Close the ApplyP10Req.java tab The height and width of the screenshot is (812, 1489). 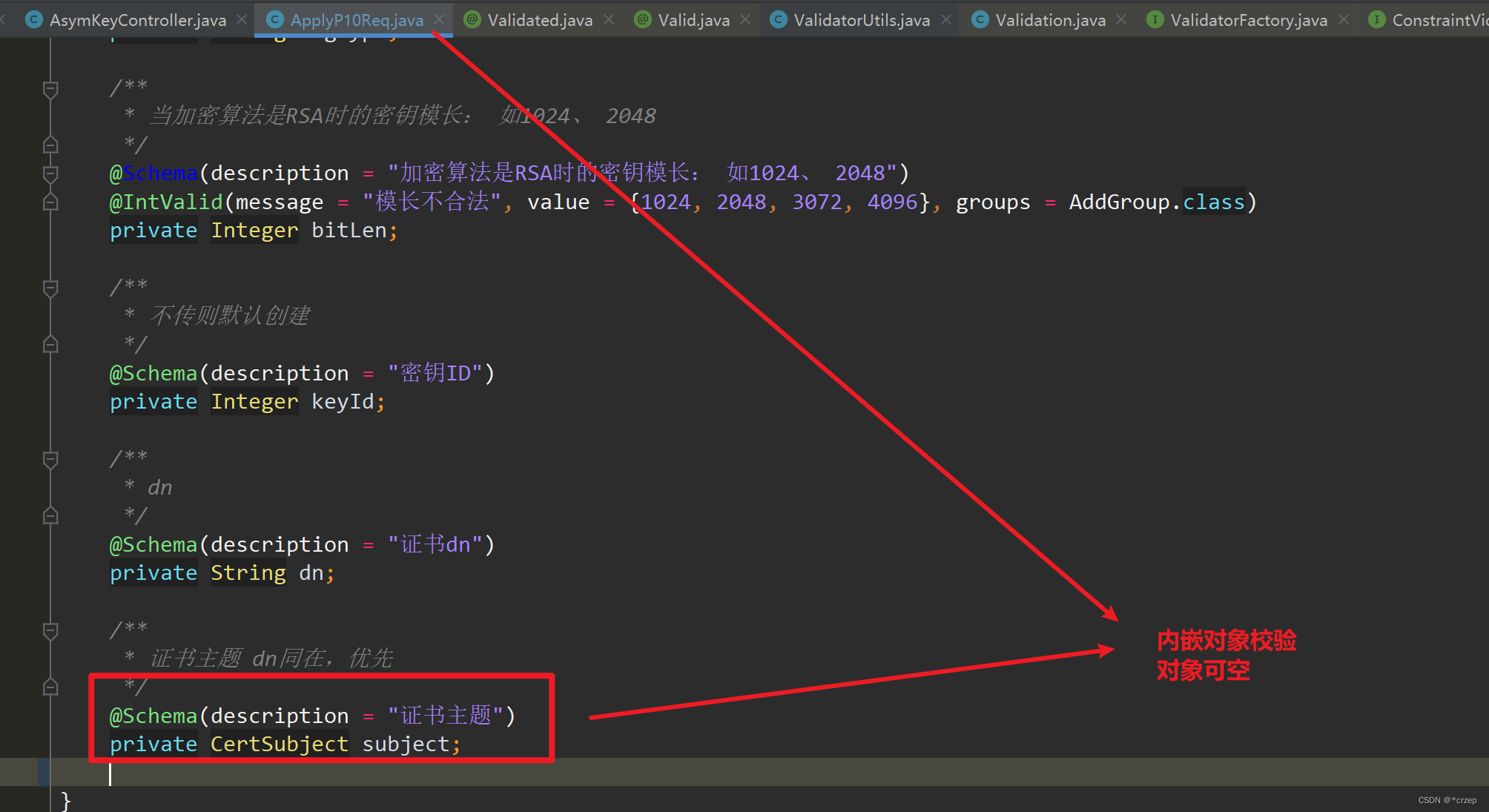[439, 20]
